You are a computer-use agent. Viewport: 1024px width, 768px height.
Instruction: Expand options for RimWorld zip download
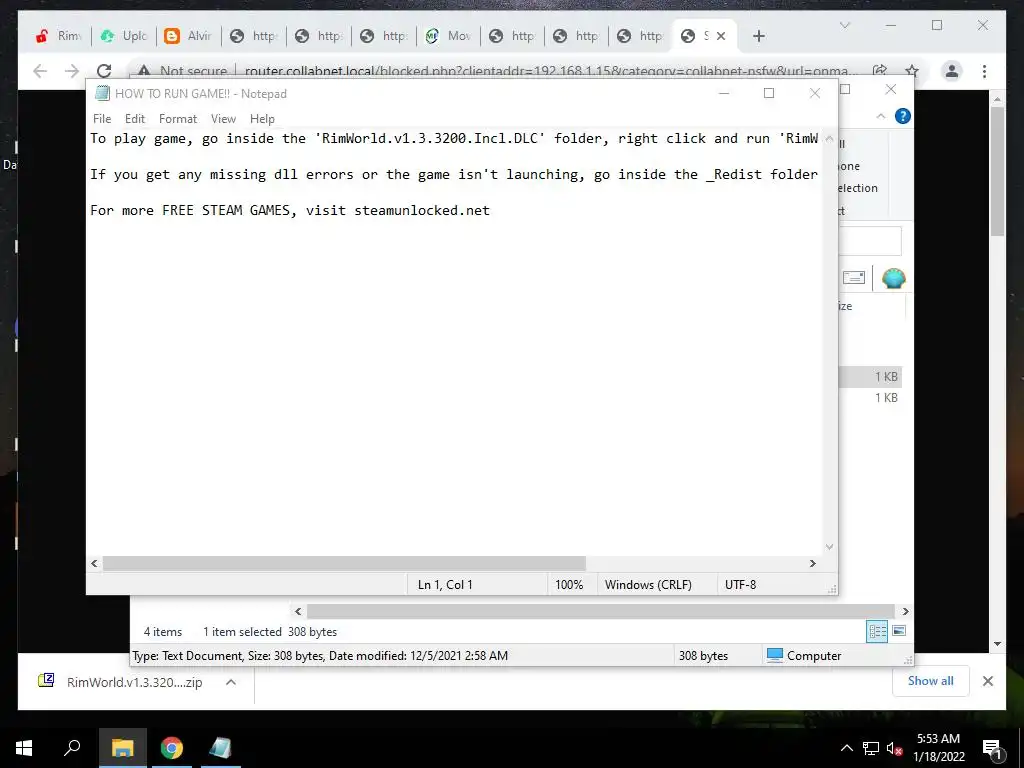[x=231, y=682]
